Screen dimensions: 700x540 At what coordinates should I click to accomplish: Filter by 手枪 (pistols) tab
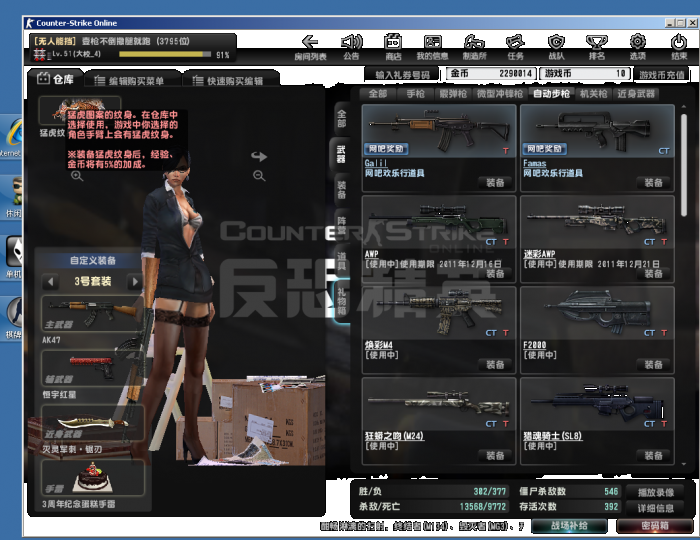point(415,94)
